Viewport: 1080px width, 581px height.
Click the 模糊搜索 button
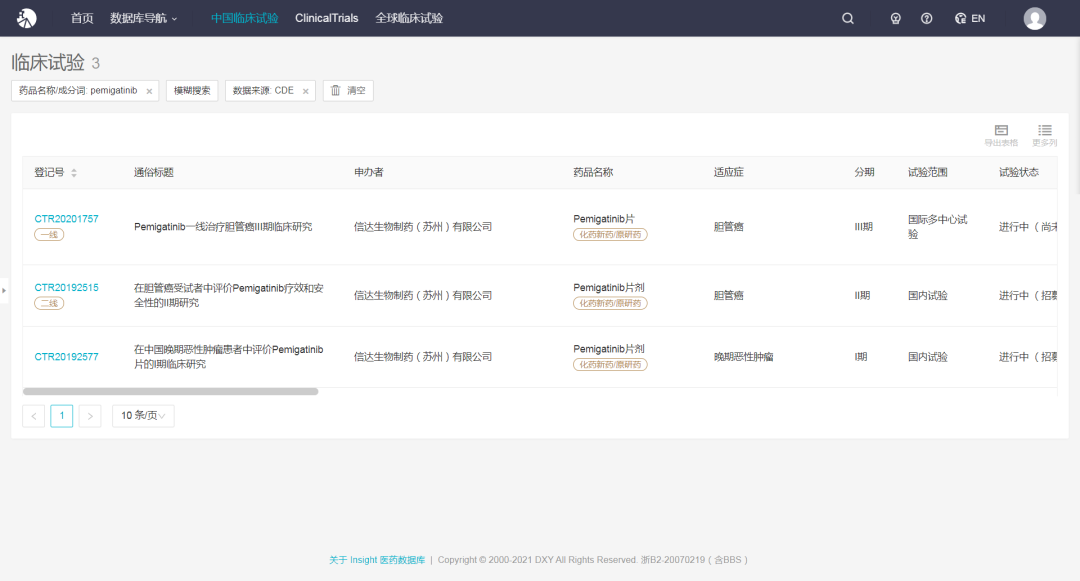[192, 91]
